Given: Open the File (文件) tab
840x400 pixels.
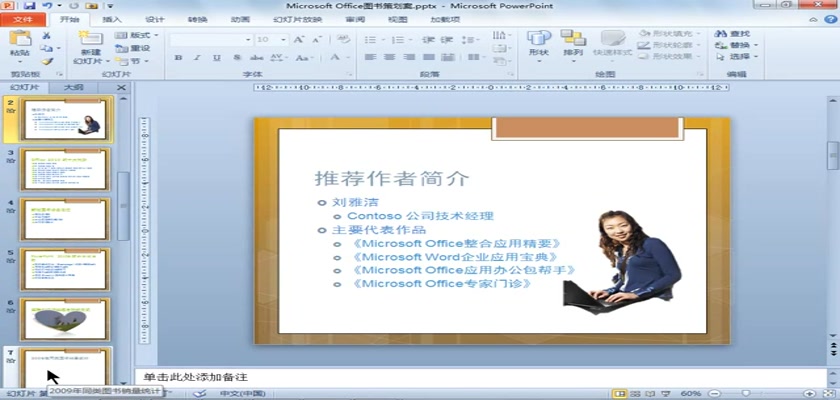Looking at the screenshot, I should tap(22, 20).
